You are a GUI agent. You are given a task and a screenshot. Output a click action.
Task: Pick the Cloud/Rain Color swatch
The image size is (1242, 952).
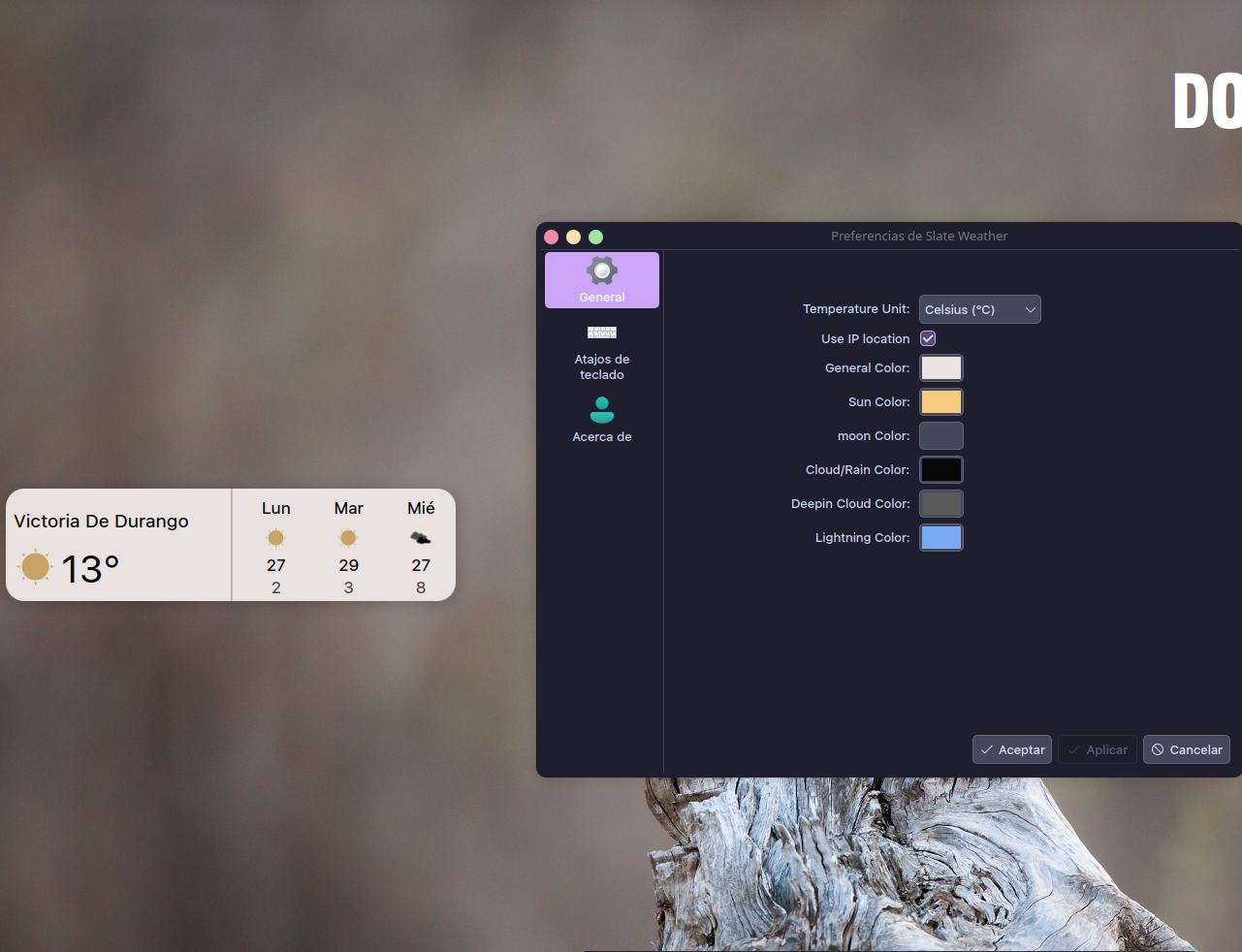(x=941, y=469)
